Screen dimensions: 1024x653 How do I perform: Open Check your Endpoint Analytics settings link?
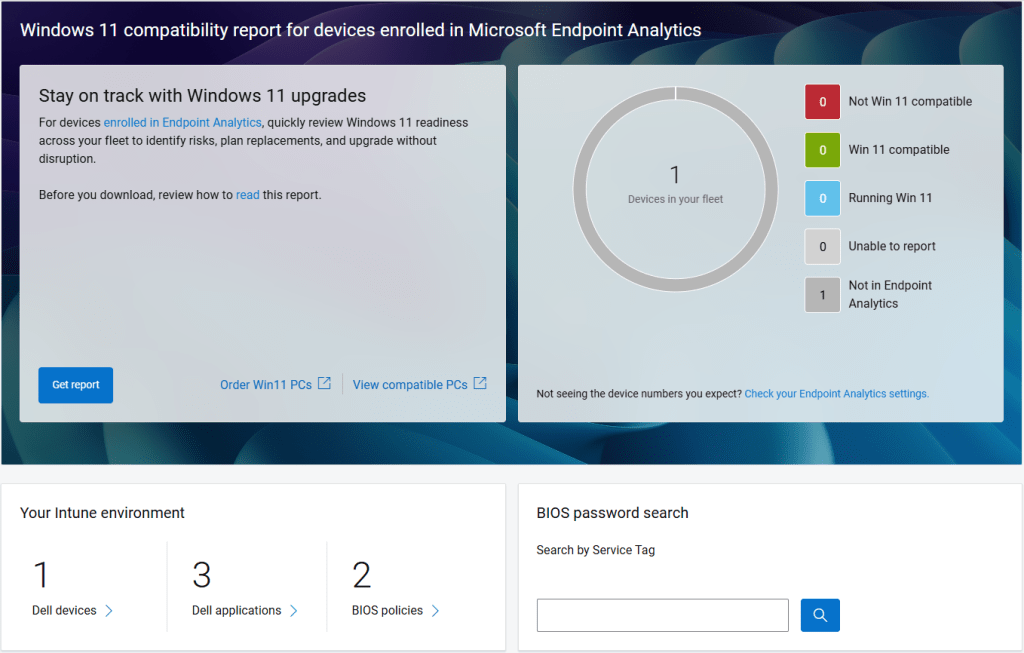pos(836,394)
